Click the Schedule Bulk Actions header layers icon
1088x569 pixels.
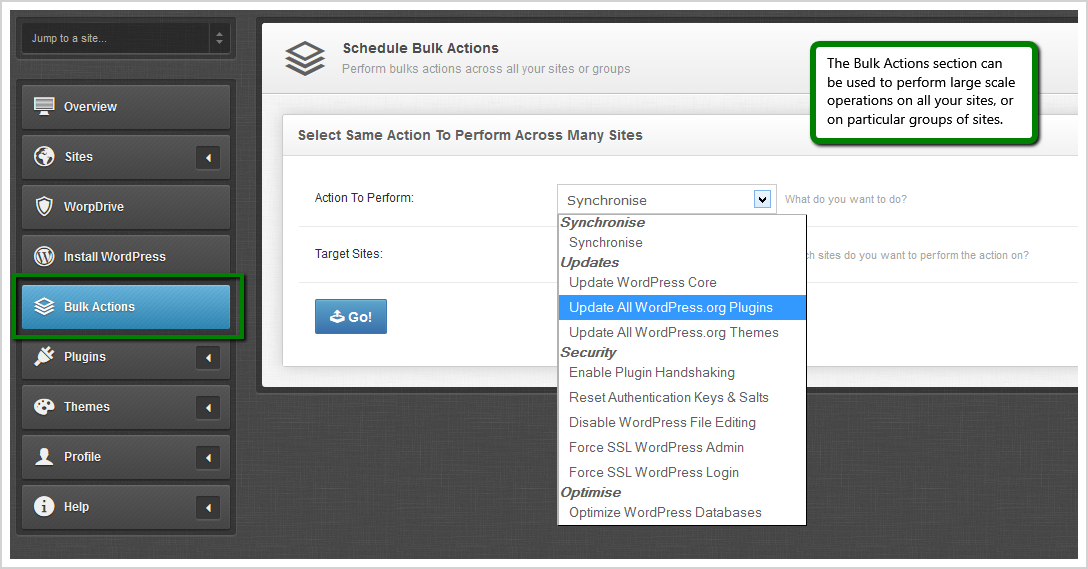pos(305,58)
